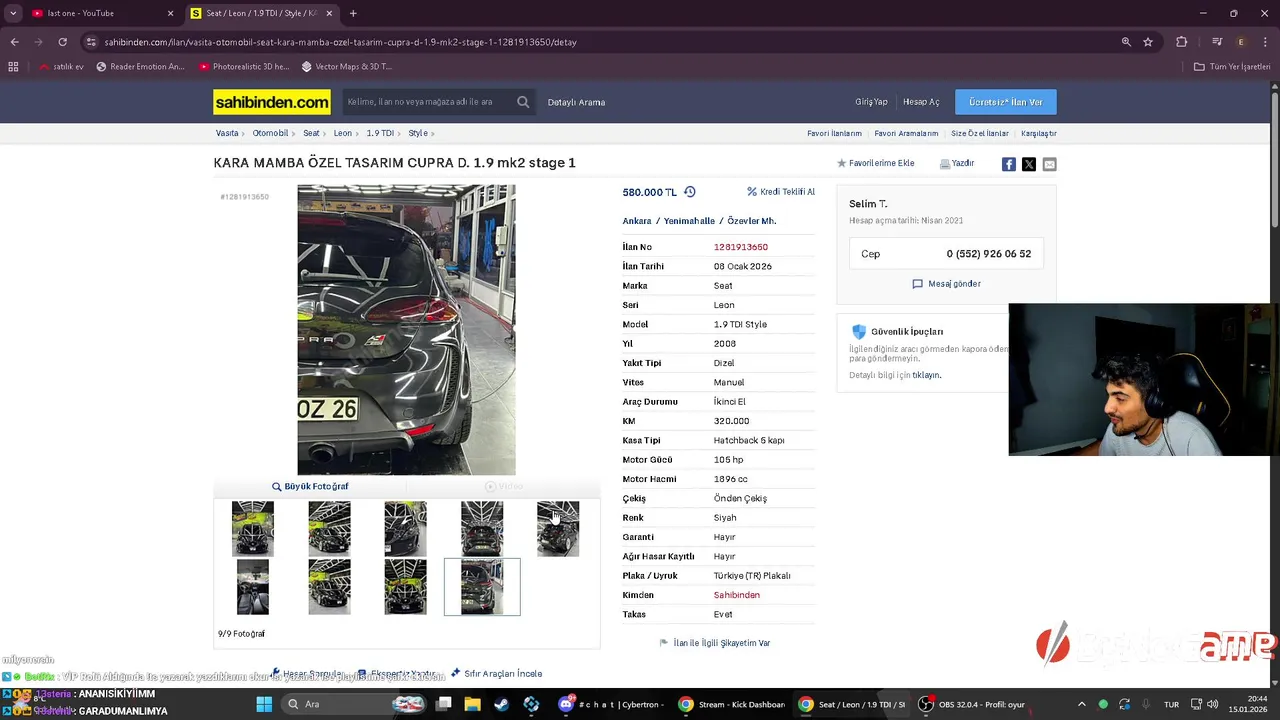The height and width of the screenshot is (720, 1280).
Task: Click Sıfır Araçları İncele link
Action: click(x=497, y=674)
